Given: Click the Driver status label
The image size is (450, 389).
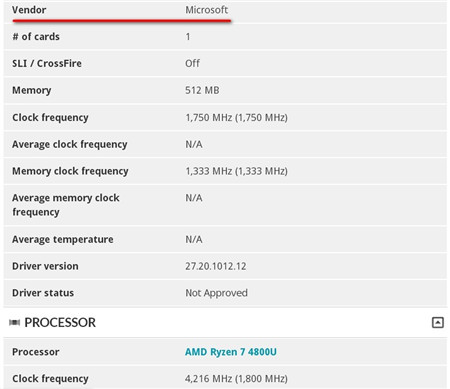Looking at the screenshot, I should click(x=43, y=293).
